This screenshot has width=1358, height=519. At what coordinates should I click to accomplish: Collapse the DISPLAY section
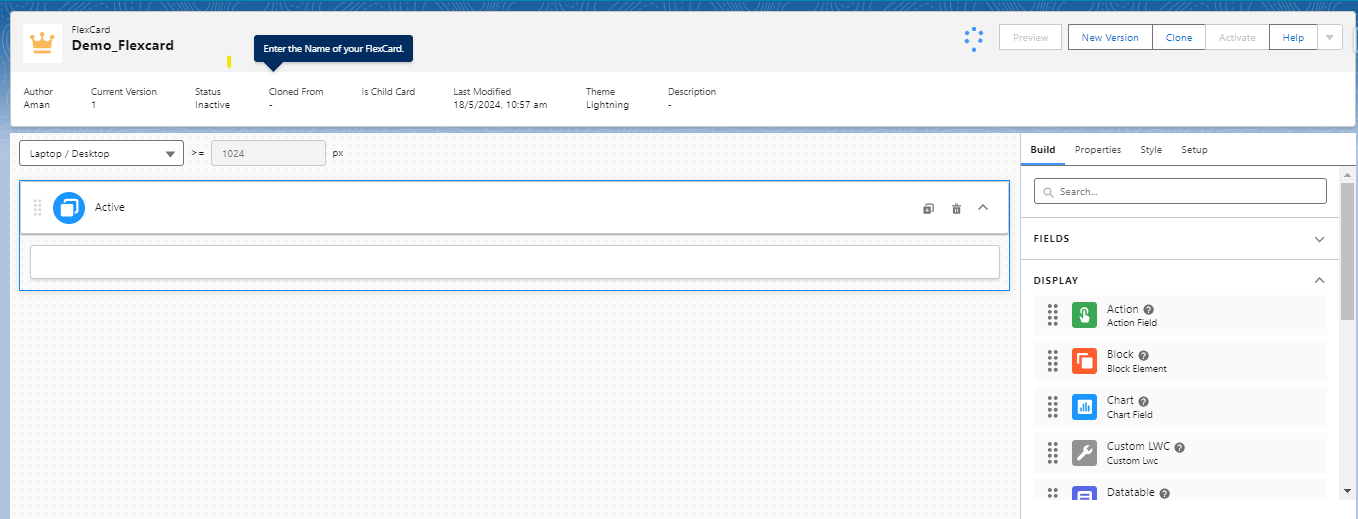pyautogui.click(x=1319, y=281)
